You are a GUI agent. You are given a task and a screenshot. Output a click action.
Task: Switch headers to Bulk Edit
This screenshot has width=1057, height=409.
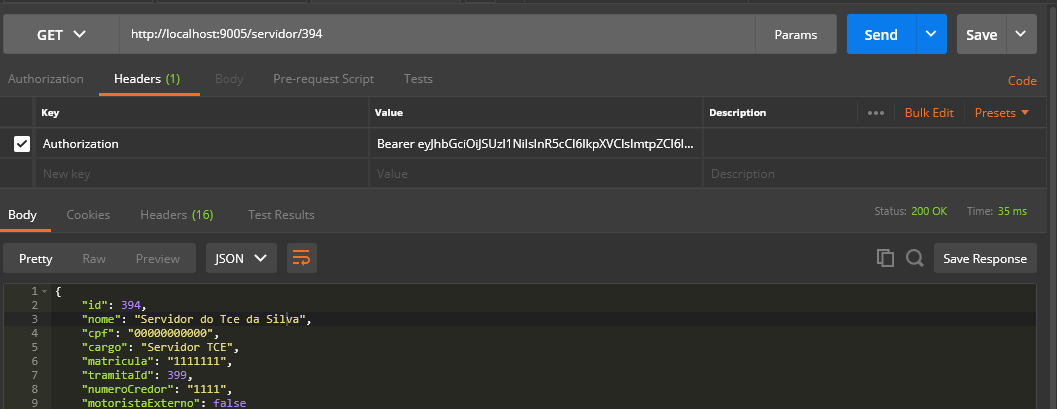[x=929, y=113]
